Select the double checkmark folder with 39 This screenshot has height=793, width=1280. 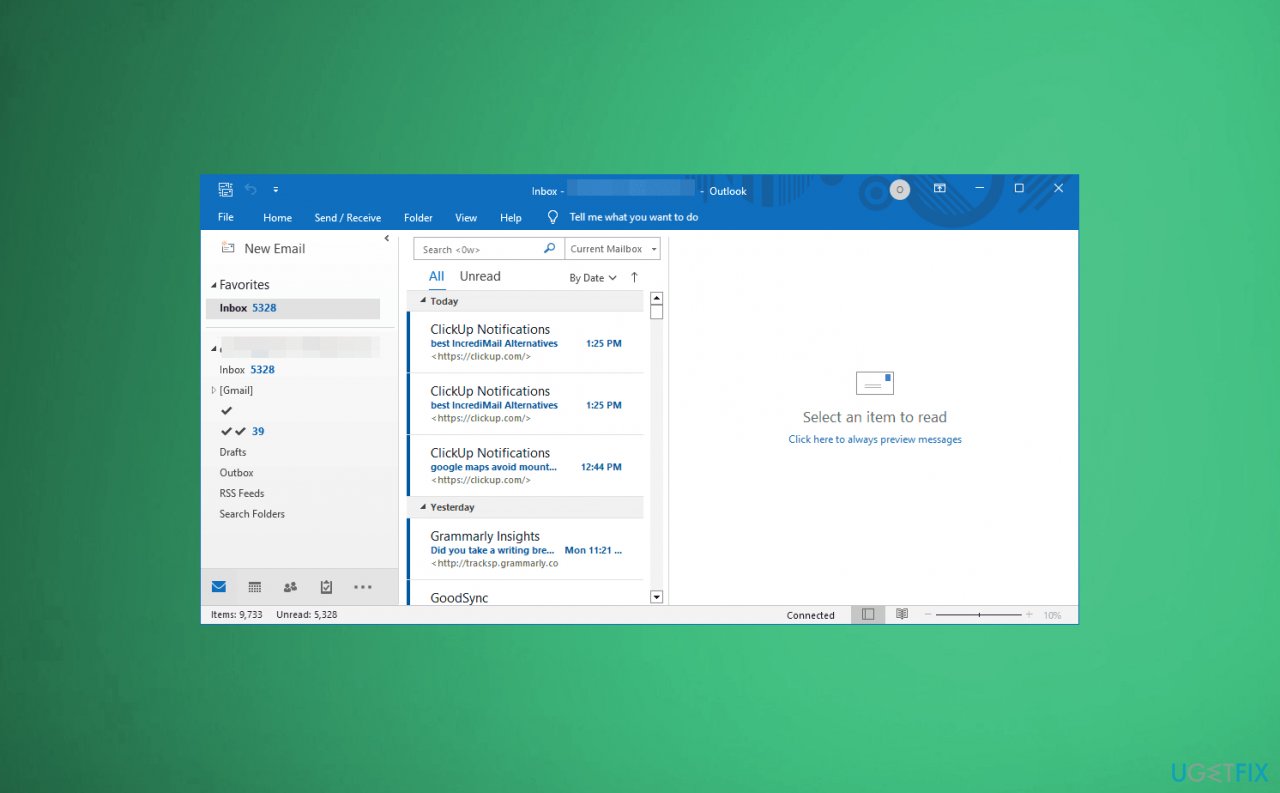tap(242, 431)
